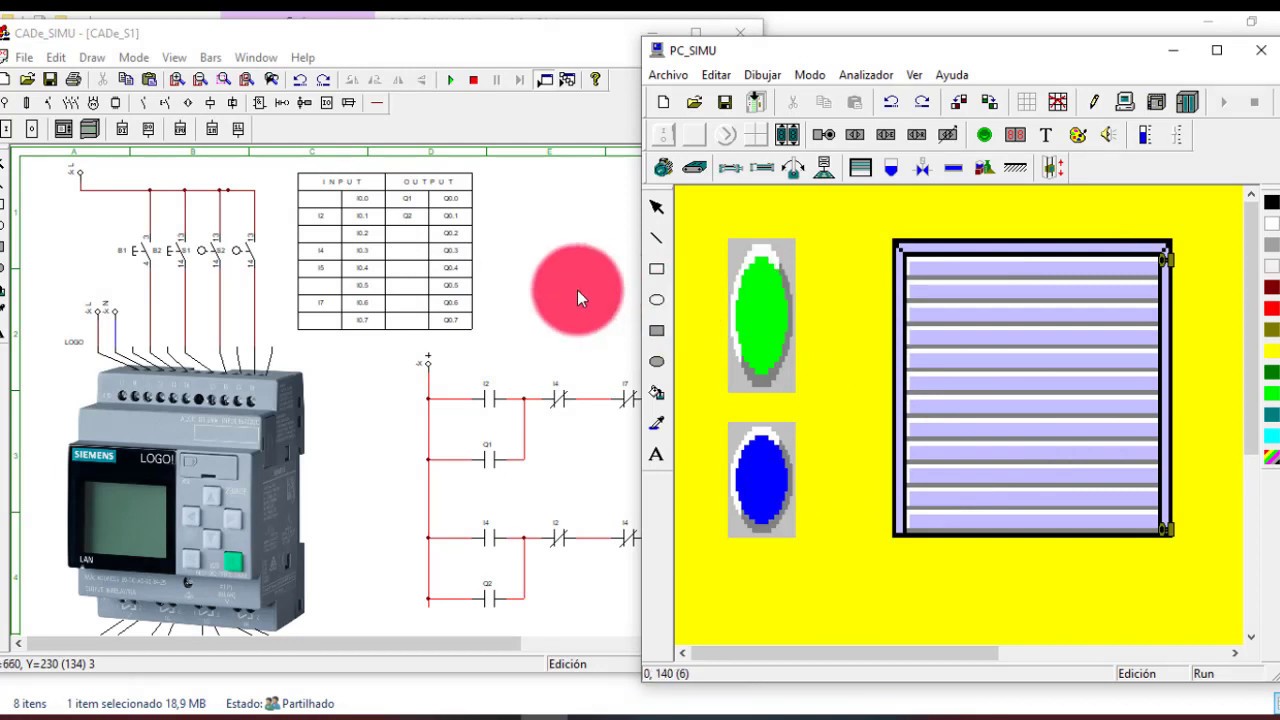Select the paint bucket fill tool
Screen dimensions: 1280x720
pos(656,393)
